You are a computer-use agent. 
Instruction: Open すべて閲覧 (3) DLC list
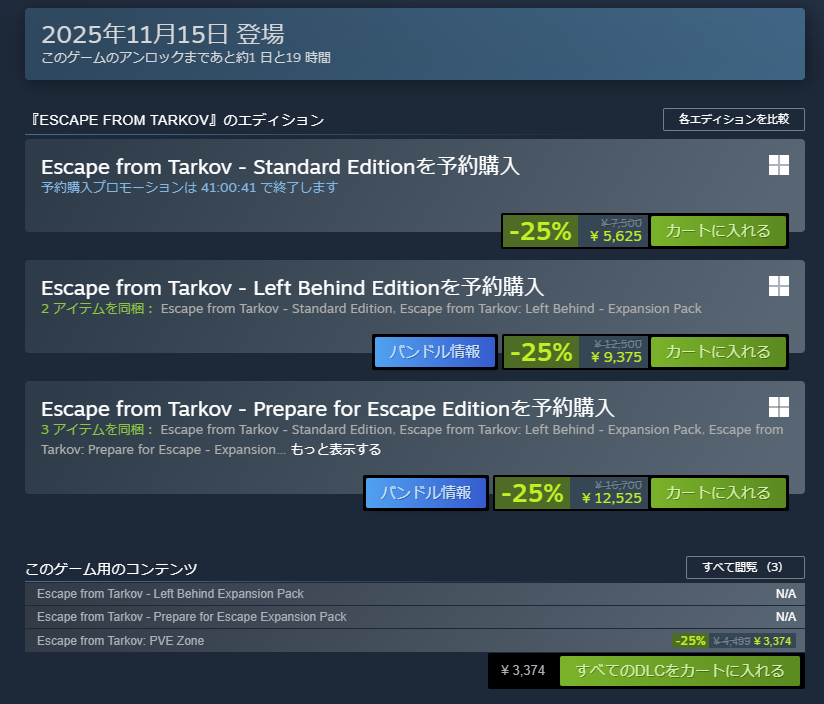pyautogui.click(x=745, y=568)
